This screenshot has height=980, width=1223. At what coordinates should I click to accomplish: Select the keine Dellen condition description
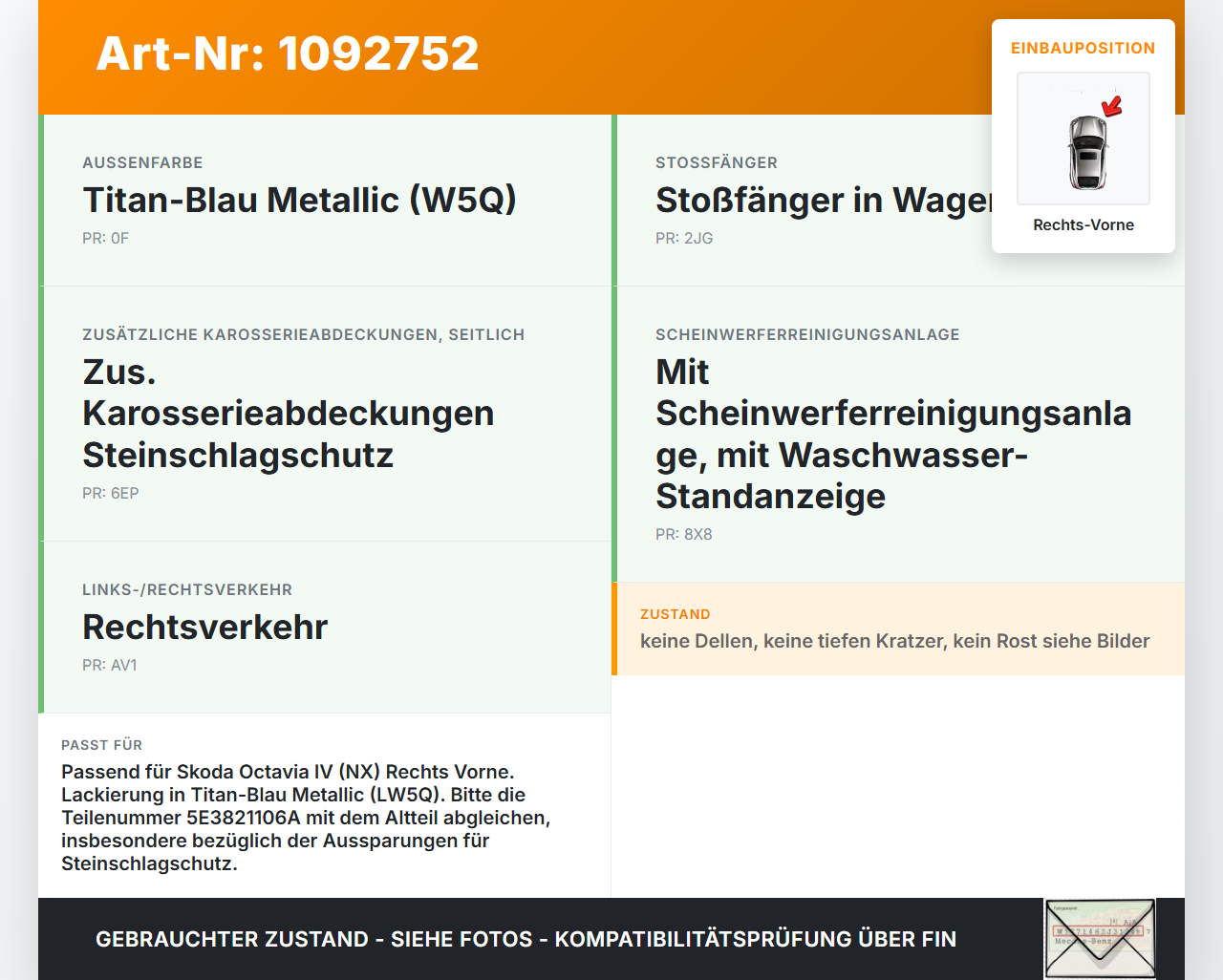click(895, 641)
